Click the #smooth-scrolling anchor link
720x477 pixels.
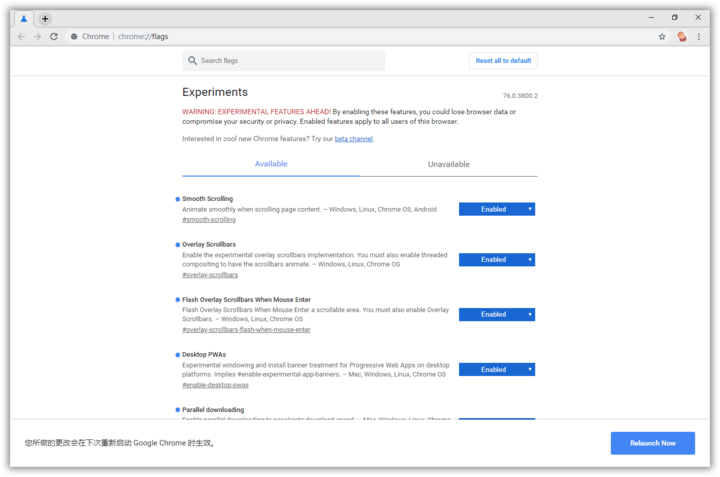click(x=209, y=220)
